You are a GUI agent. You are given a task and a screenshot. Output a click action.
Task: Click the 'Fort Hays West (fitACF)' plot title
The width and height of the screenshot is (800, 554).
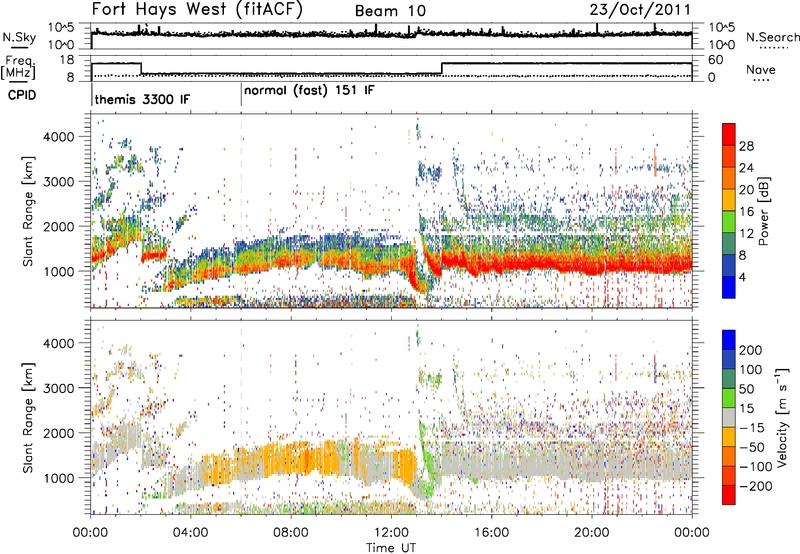click(x=197, y=9)
